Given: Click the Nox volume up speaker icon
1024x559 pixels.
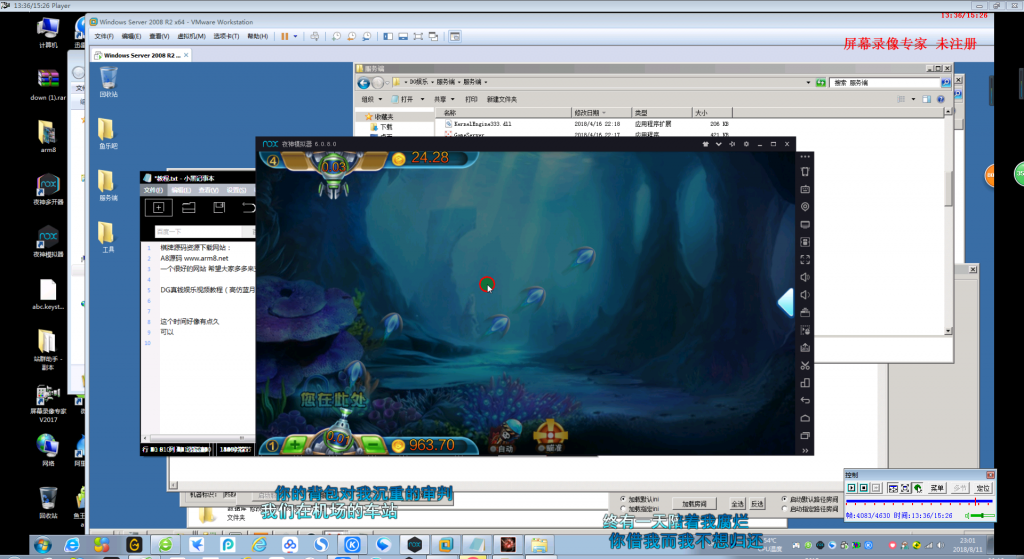Looking at the screenshot, I should (805, 277).
